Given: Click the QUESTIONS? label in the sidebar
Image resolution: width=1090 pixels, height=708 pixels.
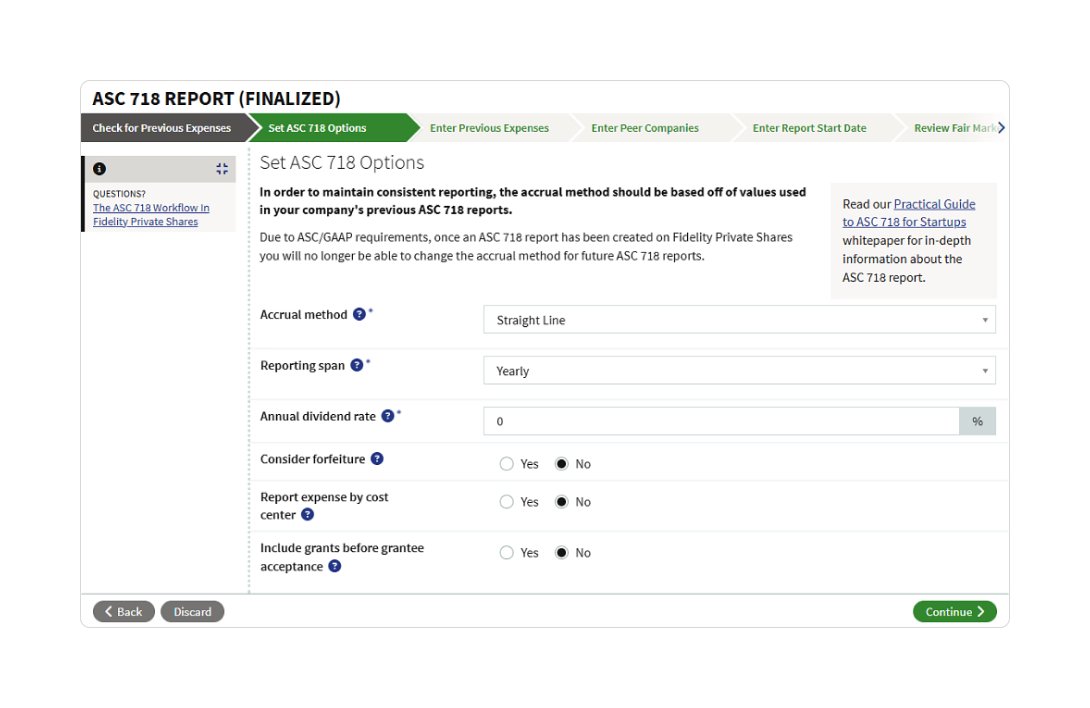Looking at the screenshot, I should pos(120,194).
